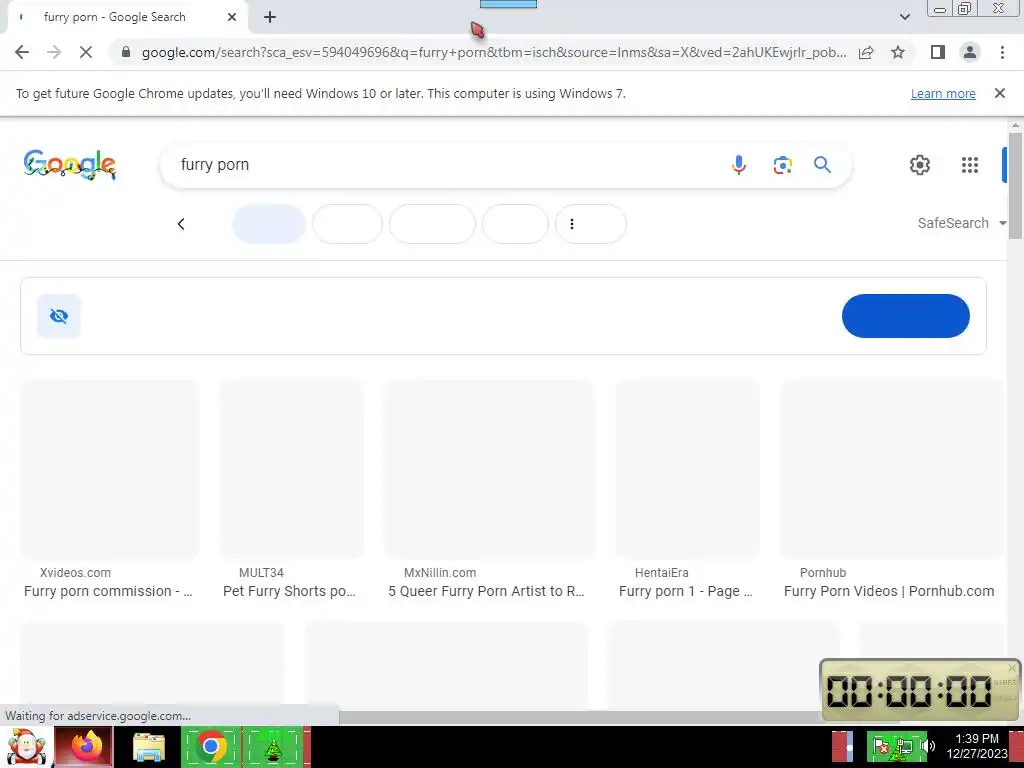Launch Firefox from the taskbar
1024x768 pixels.
click(x=86, y=747)
